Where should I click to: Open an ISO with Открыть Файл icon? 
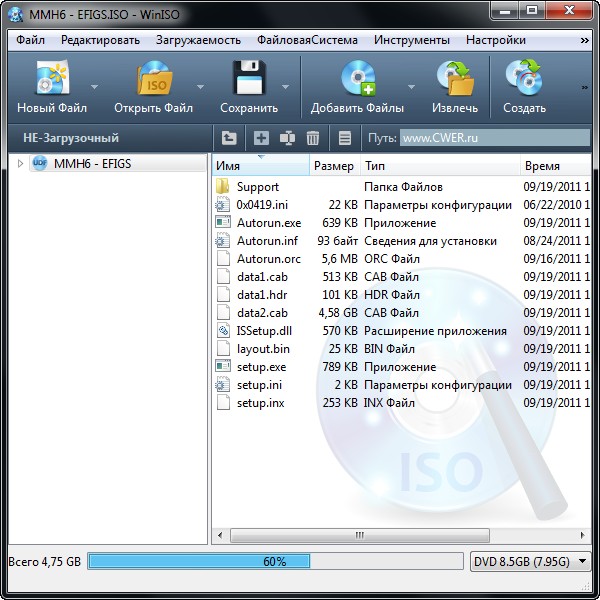[153, 80]
